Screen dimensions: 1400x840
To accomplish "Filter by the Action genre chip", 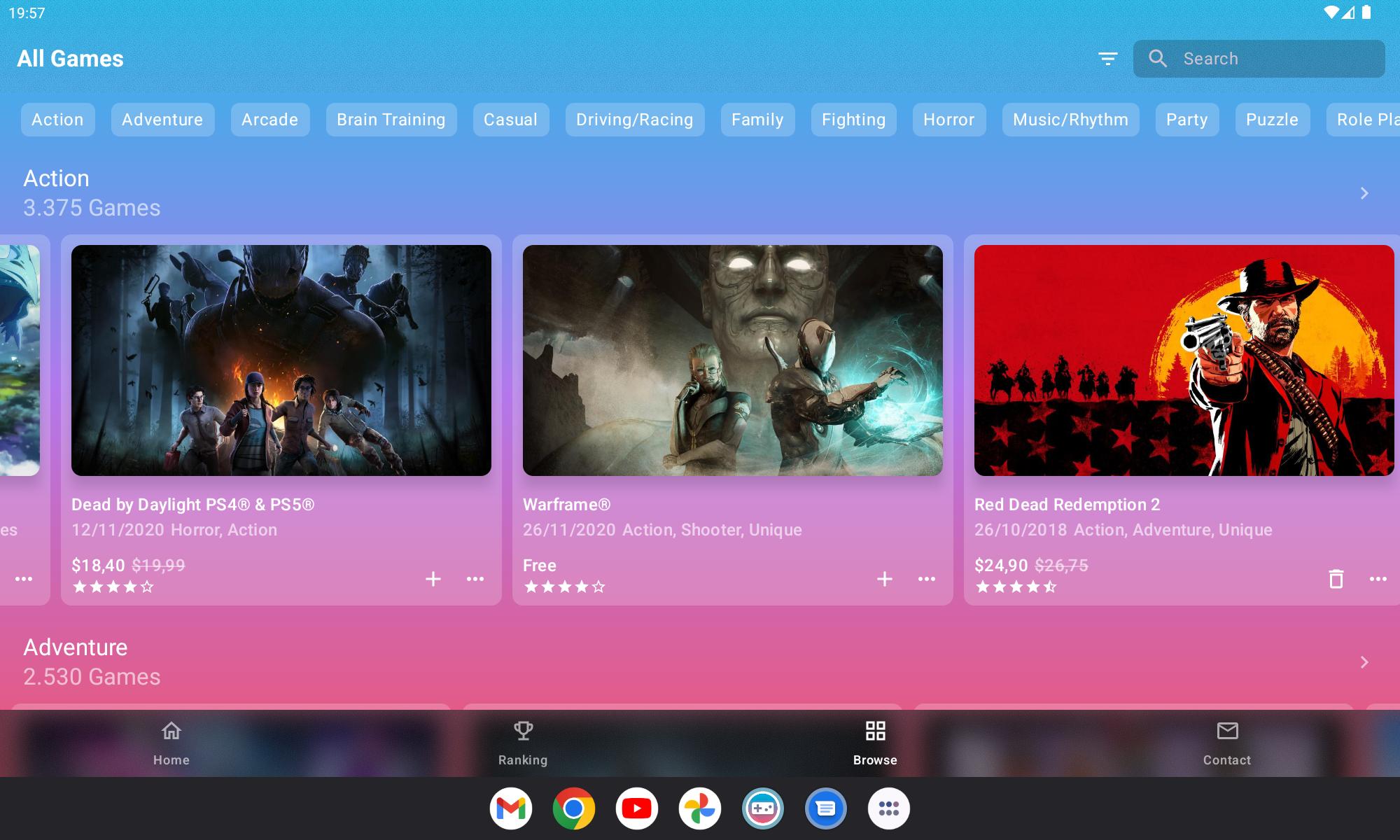I will [x=57, y=120].
